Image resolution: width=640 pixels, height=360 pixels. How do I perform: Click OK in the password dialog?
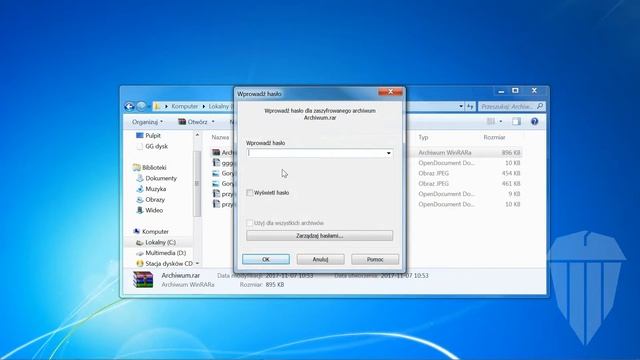(x=266, y=259)
